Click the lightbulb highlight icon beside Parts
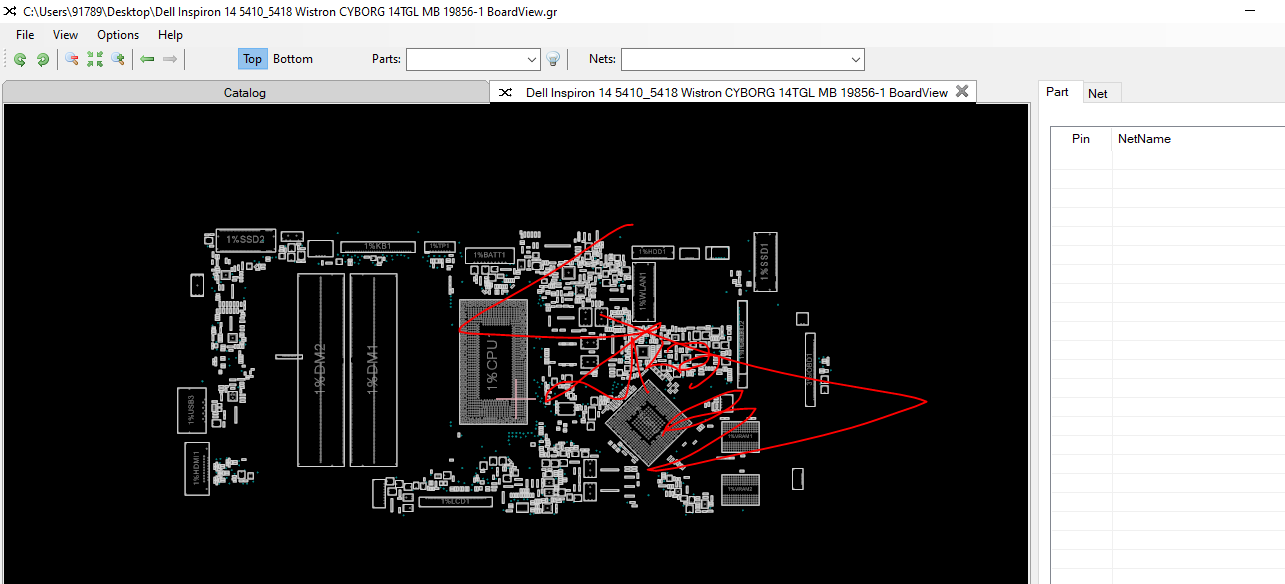The width and height of the screenshot is (1285, 584). tap(553, 59)
